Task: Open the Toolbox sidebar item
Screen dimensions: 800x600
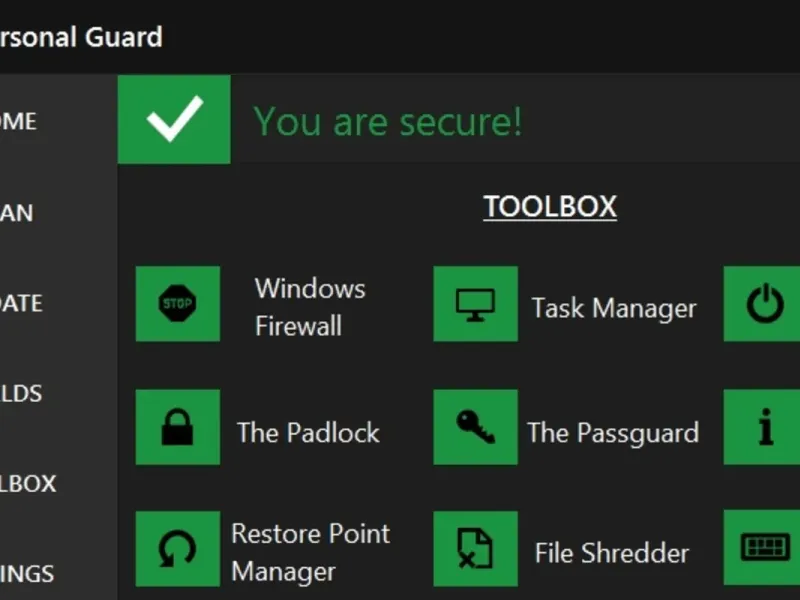Action: [28, 483]
